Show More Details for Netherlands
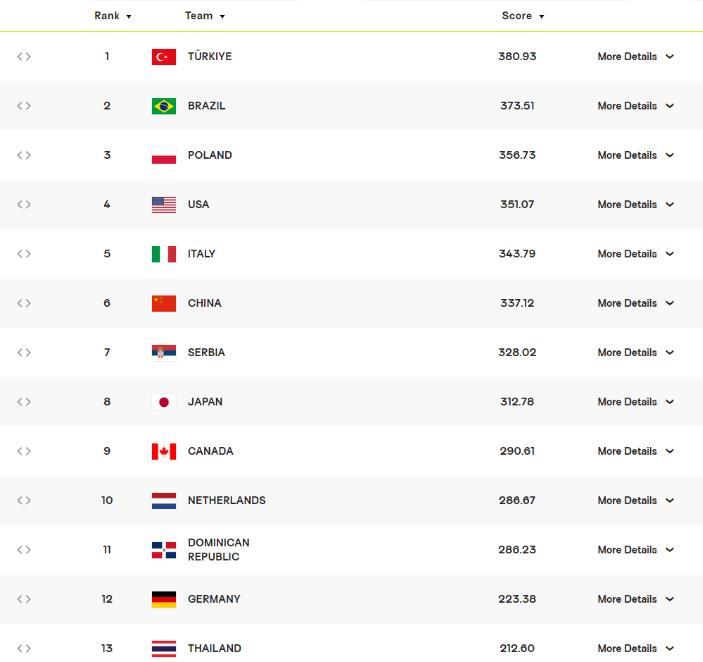703x662 pixels. click(635, 500)
